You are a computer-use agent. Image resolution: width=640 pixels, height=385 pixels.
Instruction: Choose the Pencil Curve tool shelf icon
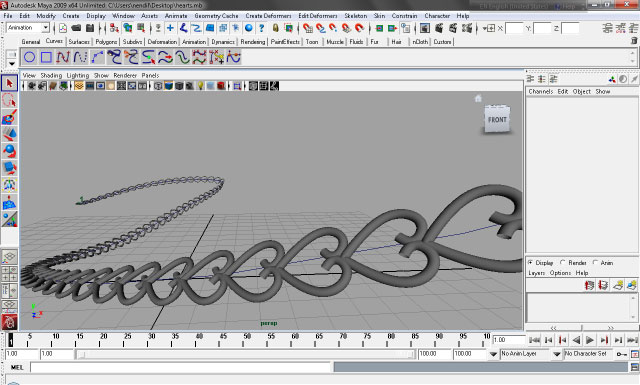[x=80, y=57]
